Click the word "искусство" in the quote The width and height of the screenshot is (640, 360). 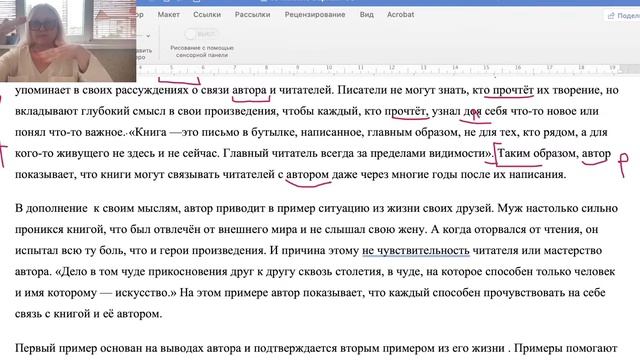pos(142,293)
